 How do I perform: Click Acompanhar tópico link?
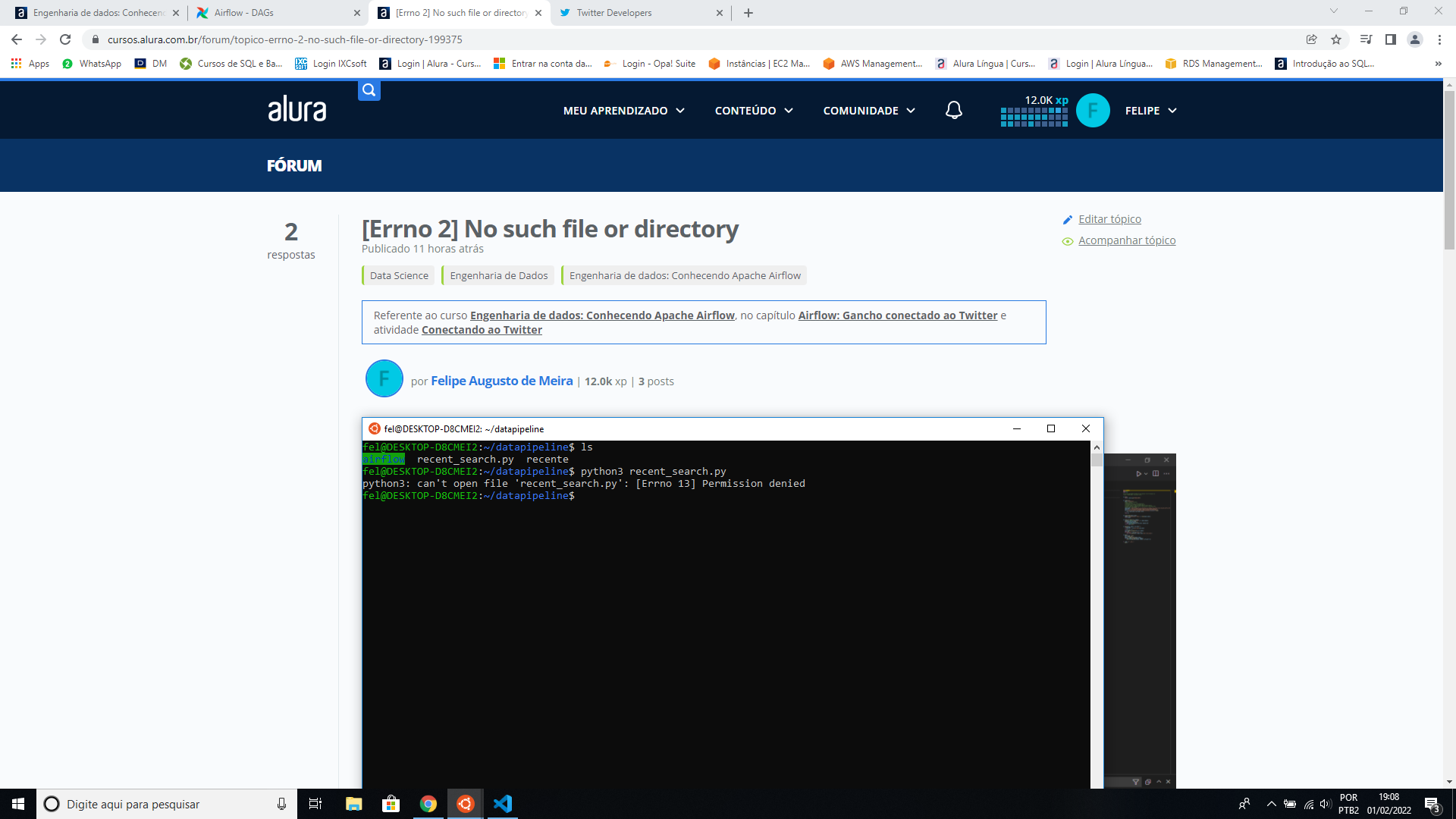[1127, 239]
